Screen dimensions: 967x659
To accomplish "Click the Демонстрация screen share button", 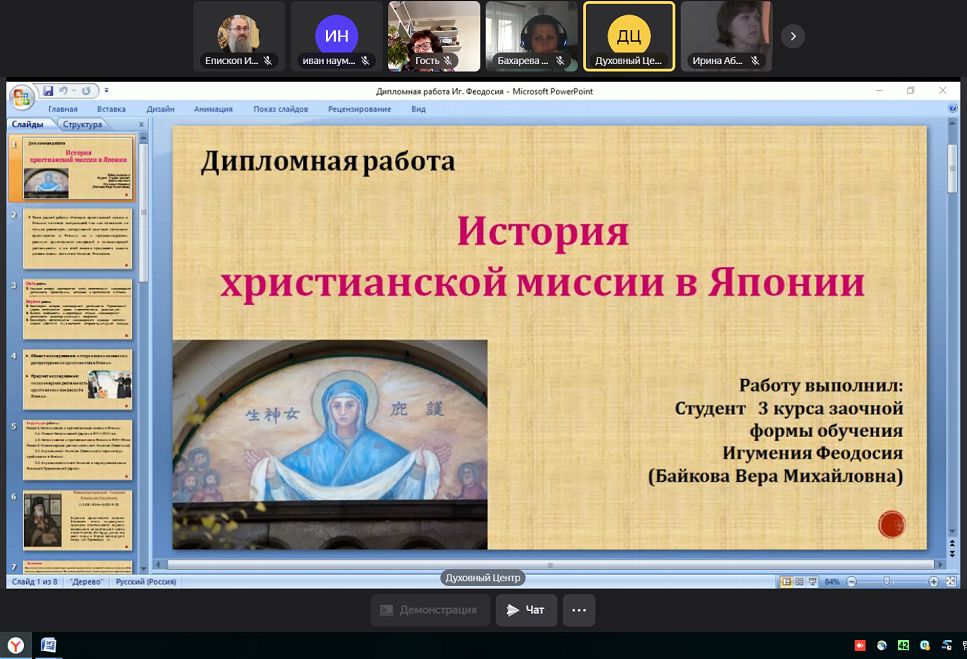I will pyautogui.click(x=430, y=610).
